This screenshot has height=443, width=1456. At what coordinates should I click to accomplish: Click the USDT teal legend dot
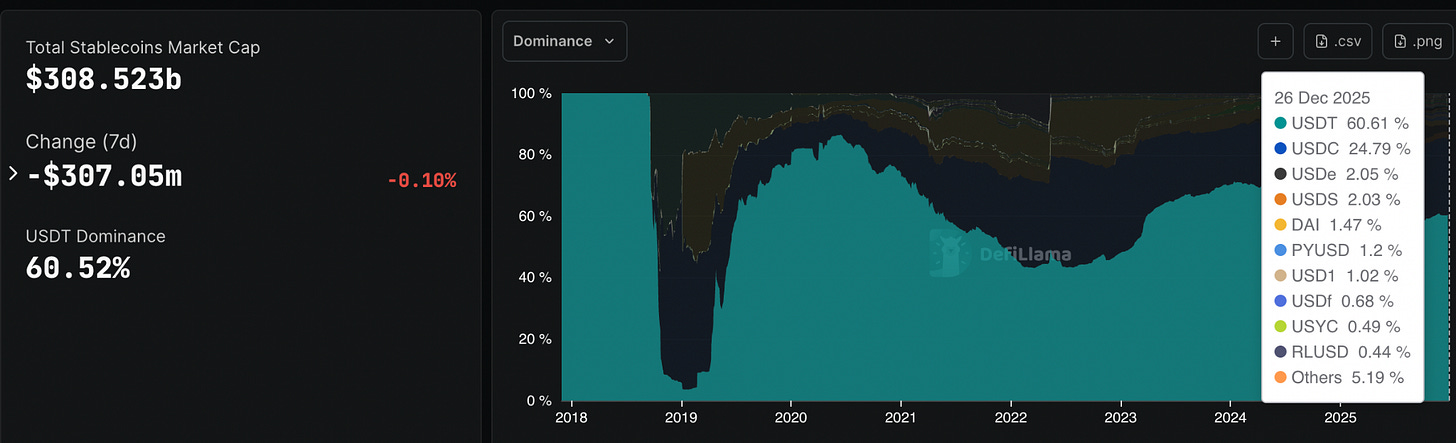click(1281, 124)
